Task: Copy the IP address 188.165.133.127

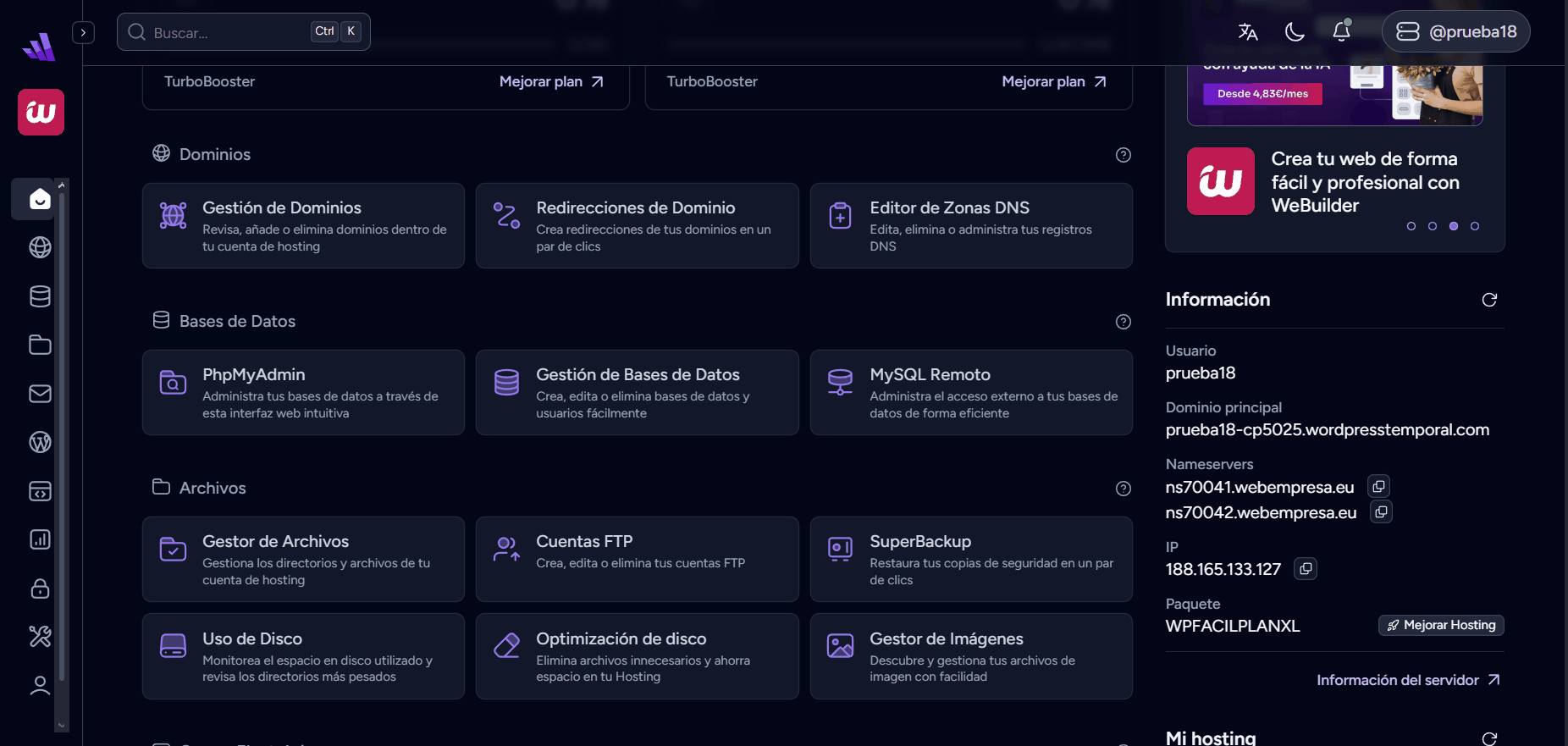Action: click(1306, 569)
